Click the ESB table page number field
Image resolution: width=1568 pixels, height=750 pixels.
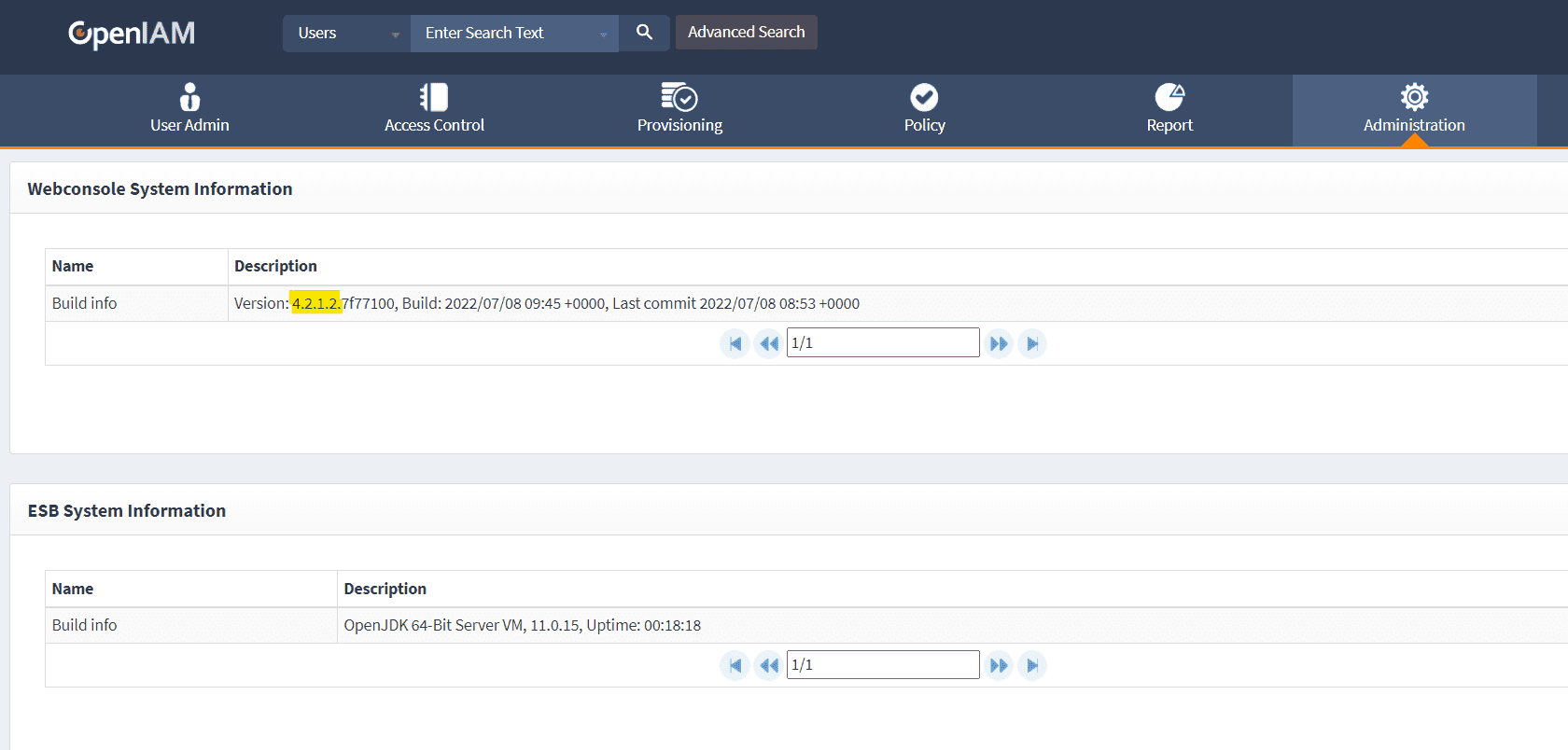click(x=883, y=665)
